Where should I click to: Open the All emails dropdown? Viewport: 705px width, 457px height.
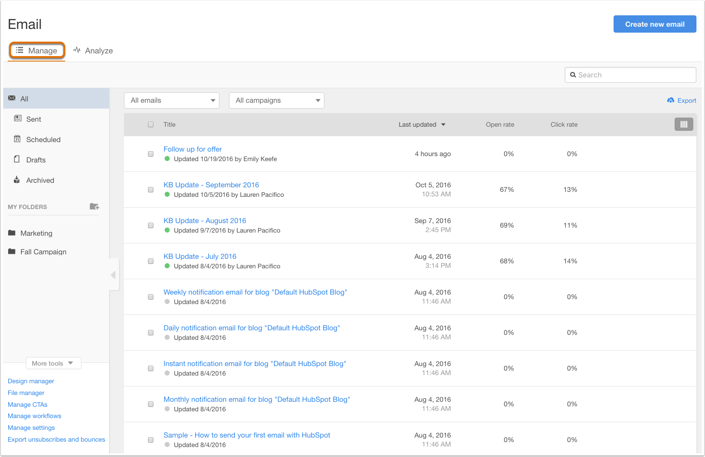coord(172,100)
